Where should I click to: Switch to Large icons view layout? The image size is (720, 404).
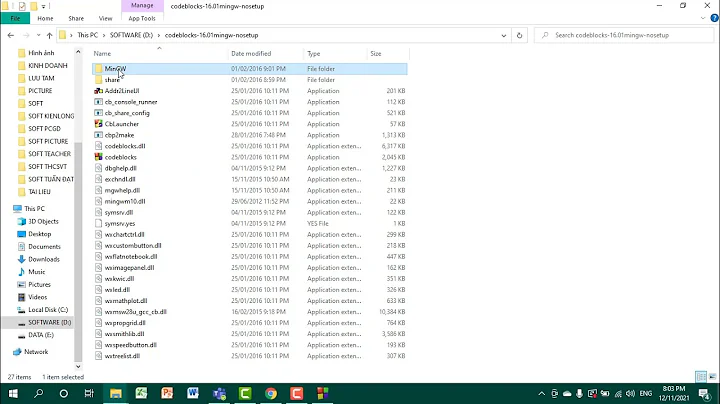click(x=713, y=377)
